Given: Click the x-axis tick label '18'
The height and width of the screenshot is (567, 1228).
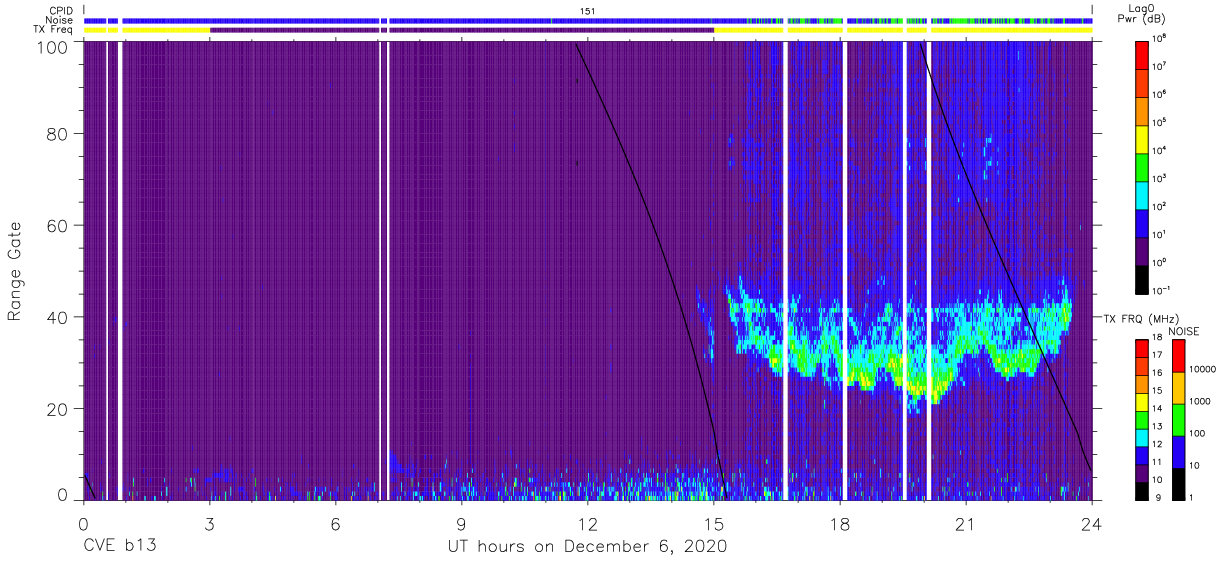Looking at the screenshot, I should 839,522.
